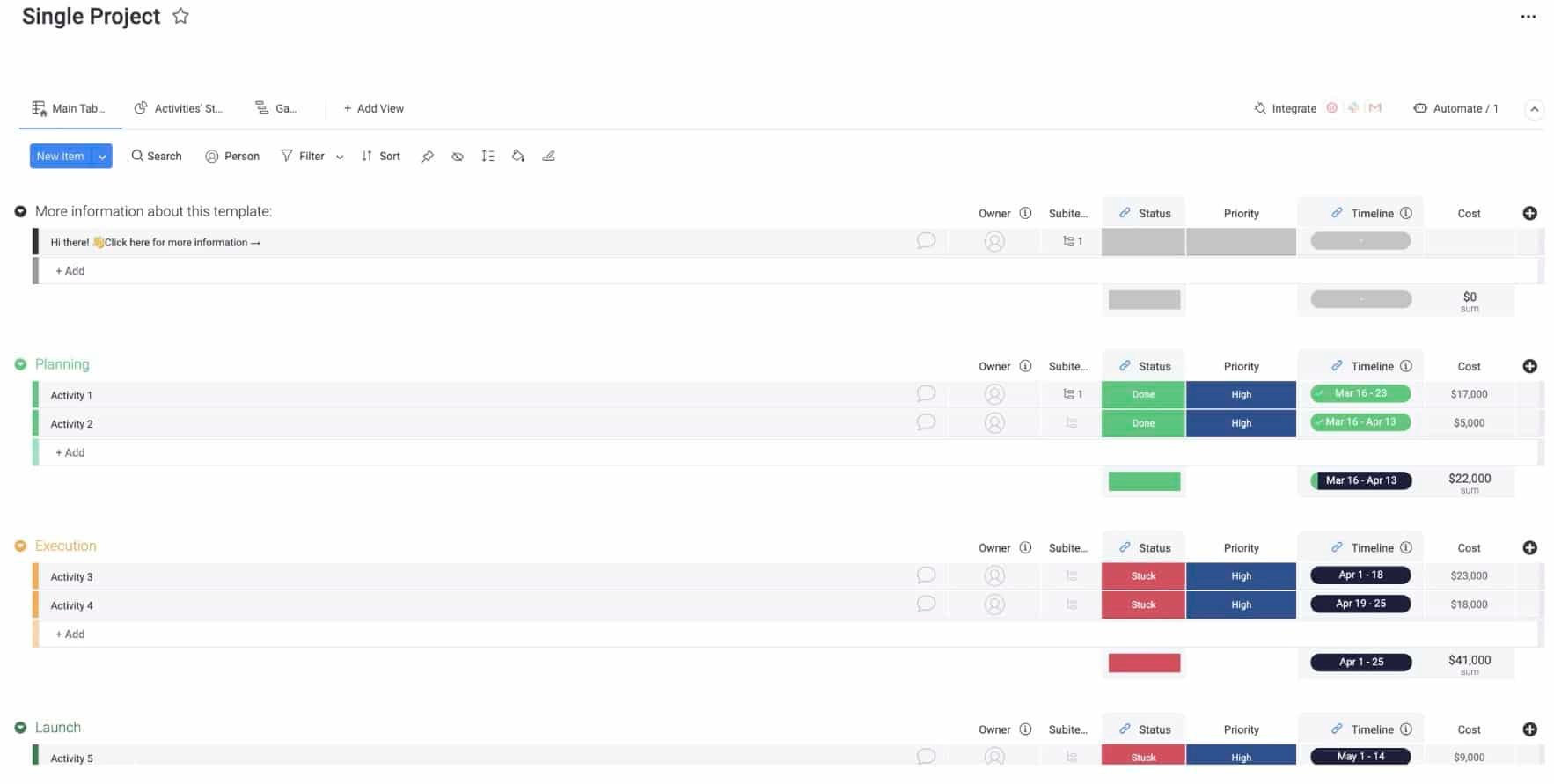Viewport: 1554px width, 784px height.
Task: Click Status column header in Planning group
Action: 1143,366
